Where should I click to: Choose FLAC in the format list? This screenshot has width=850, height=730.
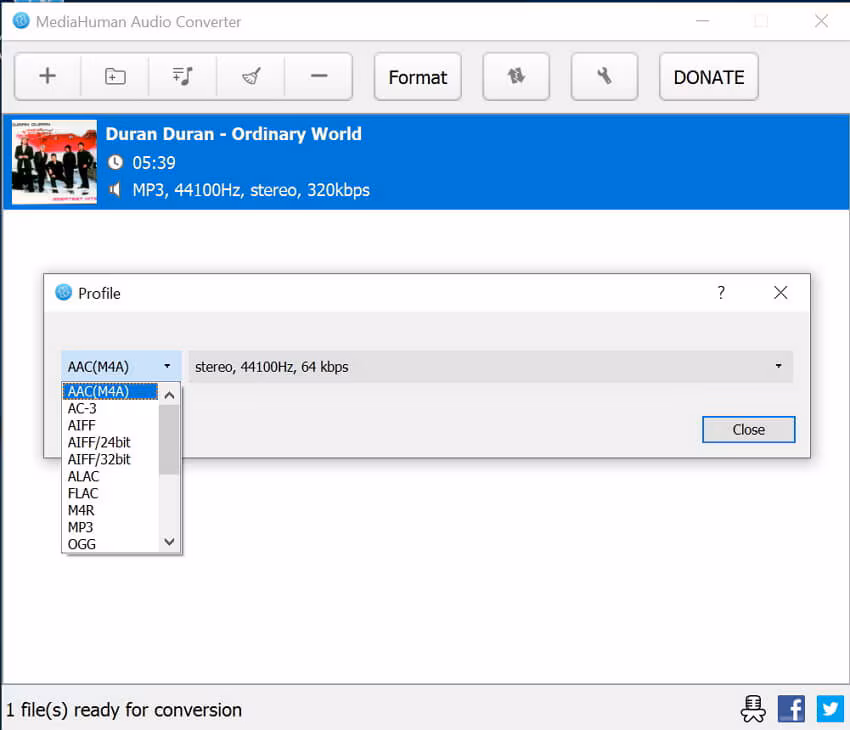110,493
